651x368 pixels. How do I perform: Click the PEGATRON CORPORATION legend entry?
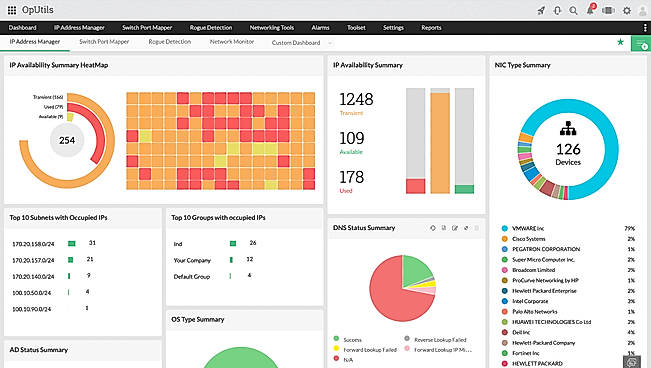pyautogui.click(x=541, y=249)
